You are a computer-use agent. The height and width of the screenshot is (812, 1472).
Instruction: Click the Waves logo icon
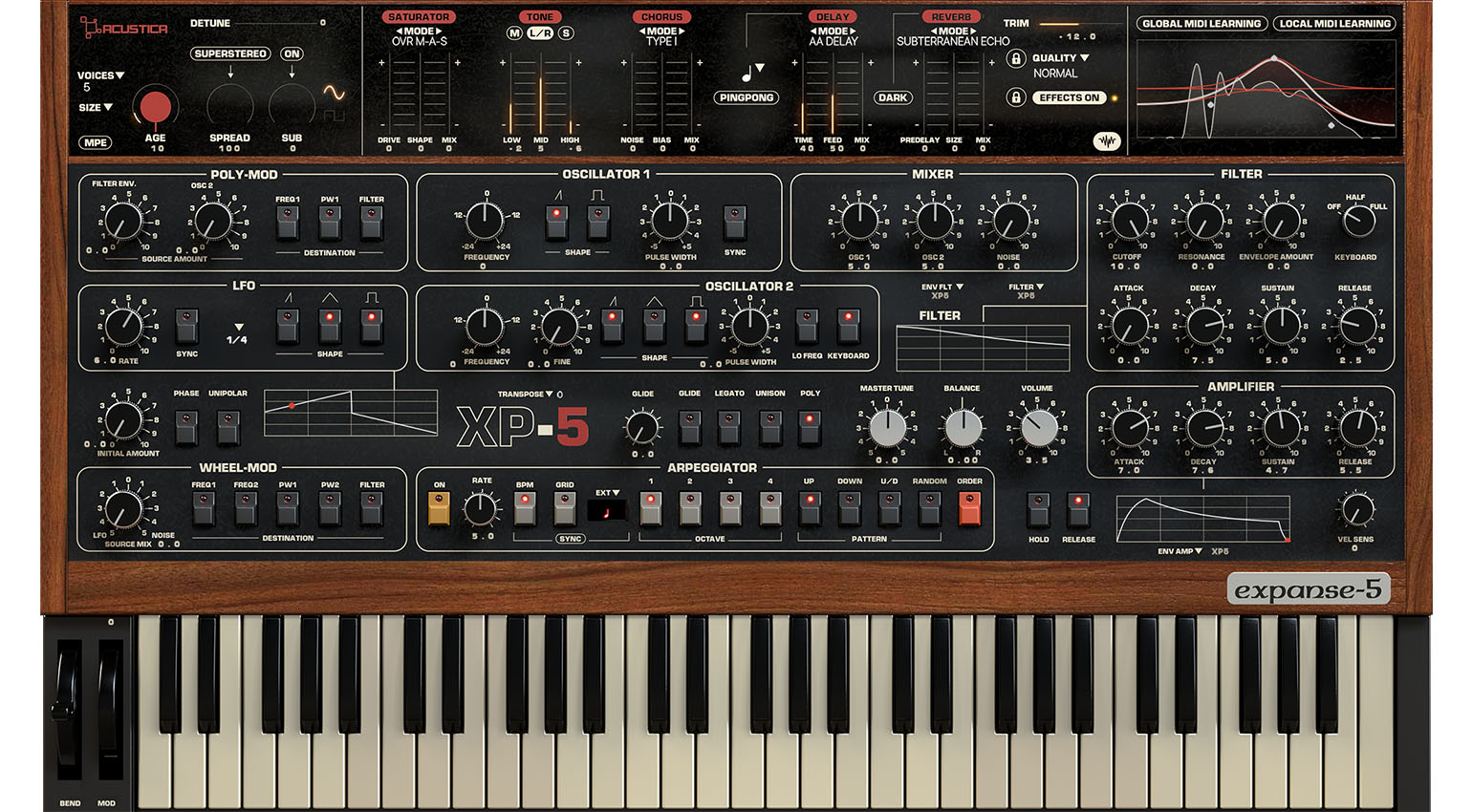1106,141
